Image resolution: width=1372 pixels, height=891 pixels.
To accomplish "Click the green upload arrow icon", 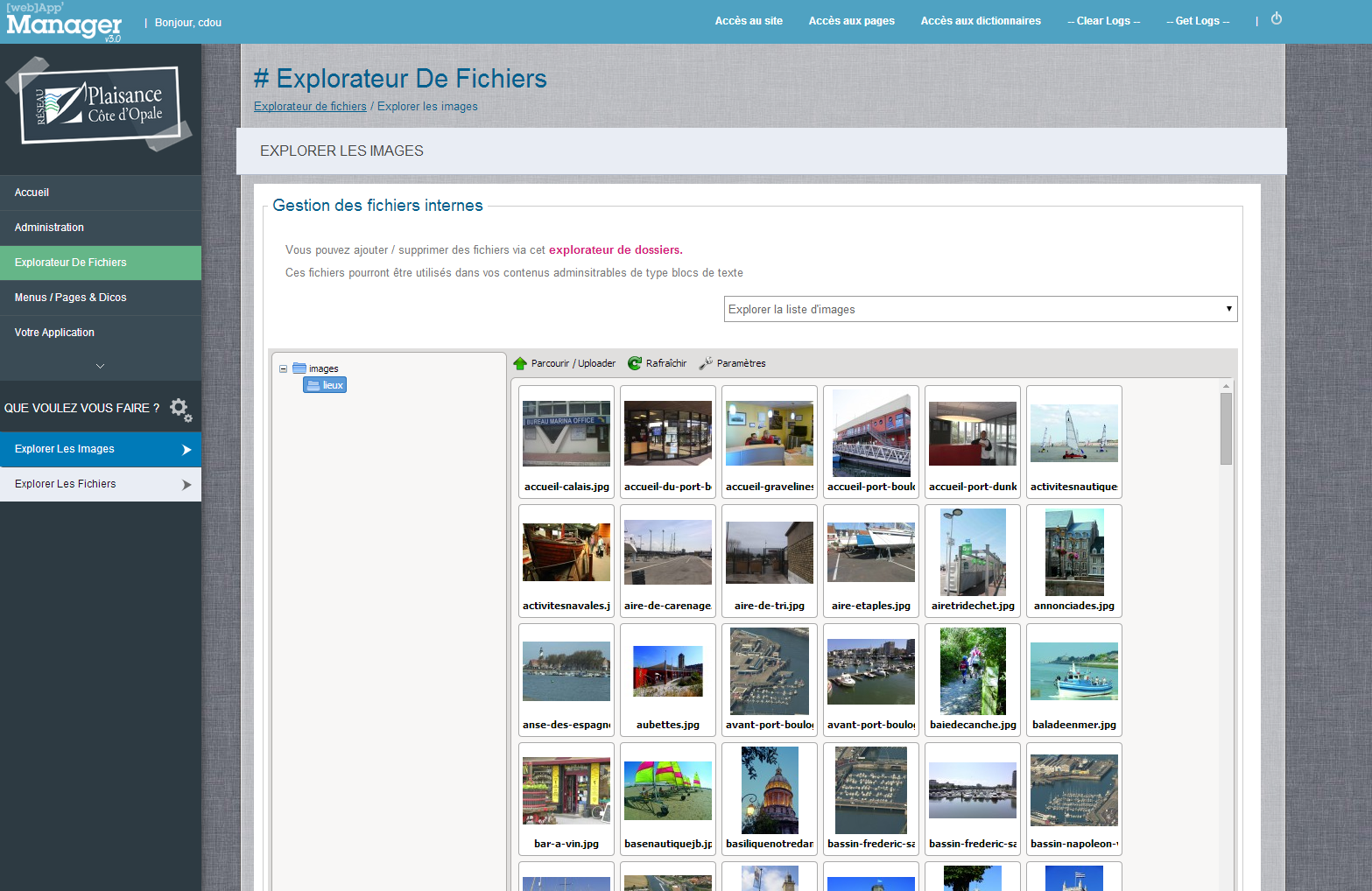I will [520, 363].
